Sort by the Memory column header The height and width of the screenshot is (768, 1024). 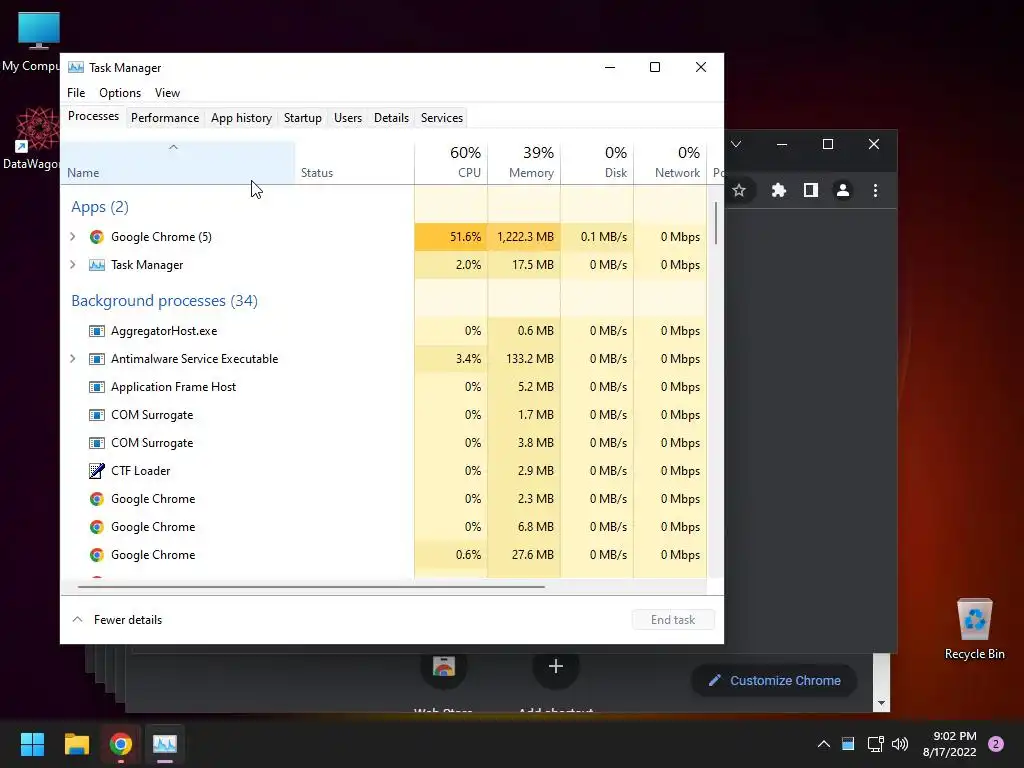click(524, 162)
